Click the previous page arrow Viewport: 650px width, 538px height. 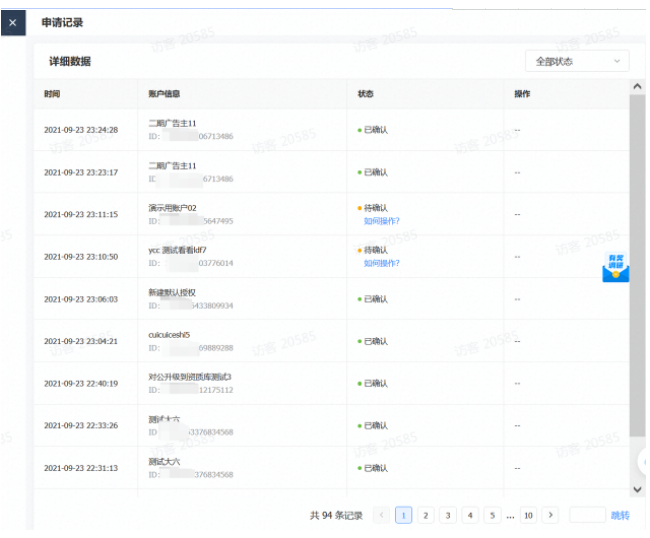pos(381,515)
